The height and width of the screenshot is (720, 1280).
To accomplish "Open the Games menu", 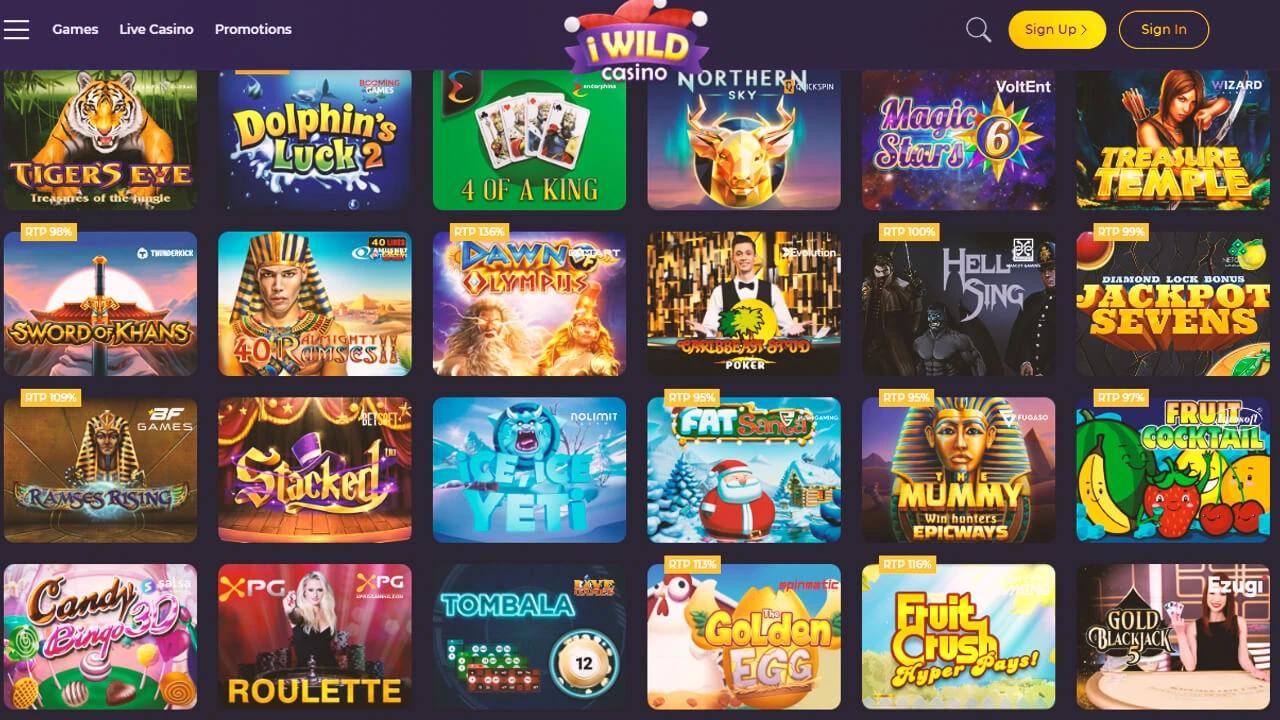I will 75,29.
